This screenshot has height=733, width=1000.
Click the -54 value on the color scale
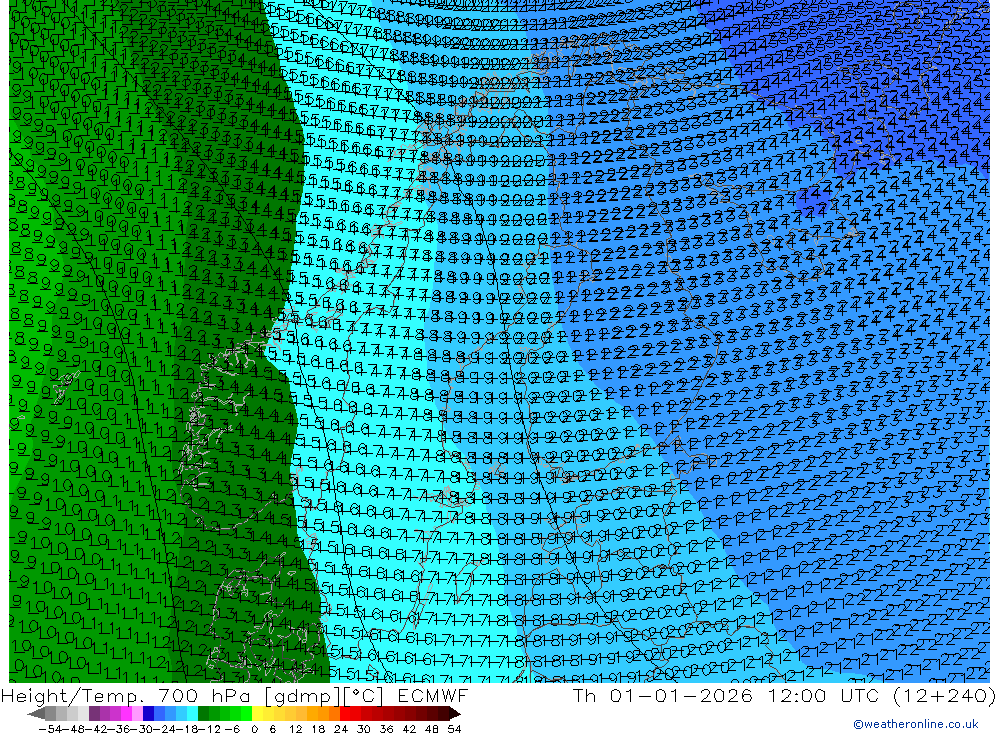51,729
